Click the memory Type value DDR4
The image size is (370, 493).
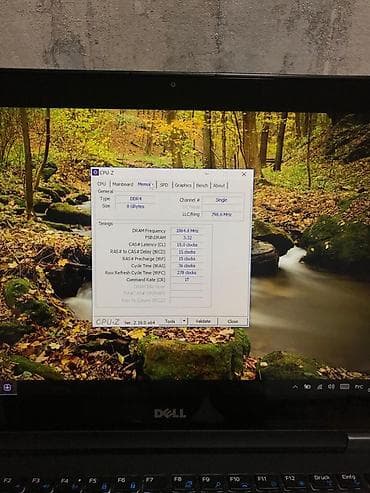point(136,199)
